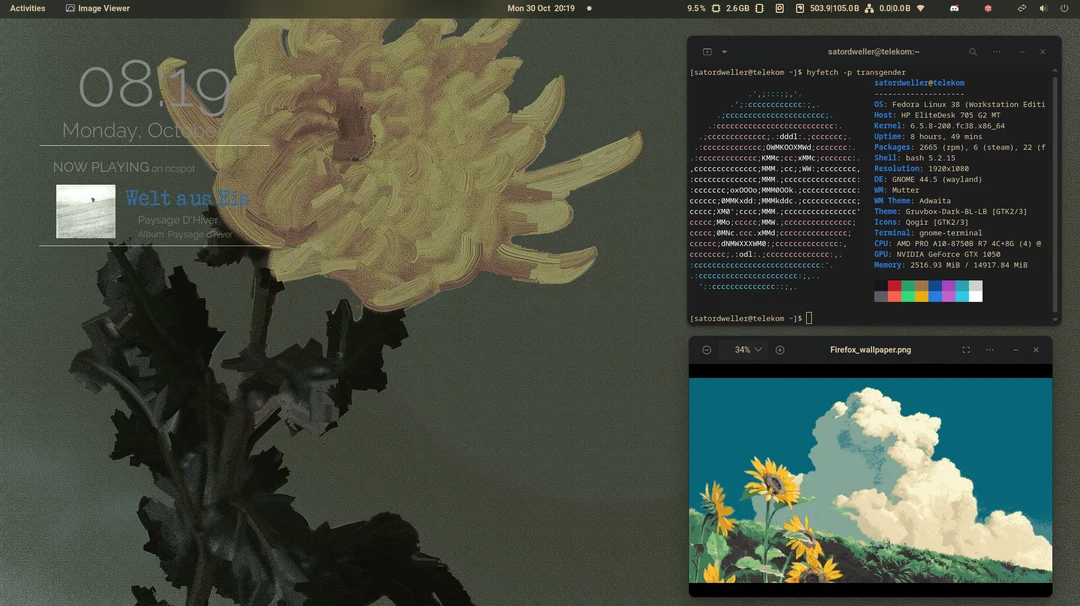Open the Image Viewer three-dot menu
The height and width of the screenshot is (606, 1080).
click(x=989, y=350)
